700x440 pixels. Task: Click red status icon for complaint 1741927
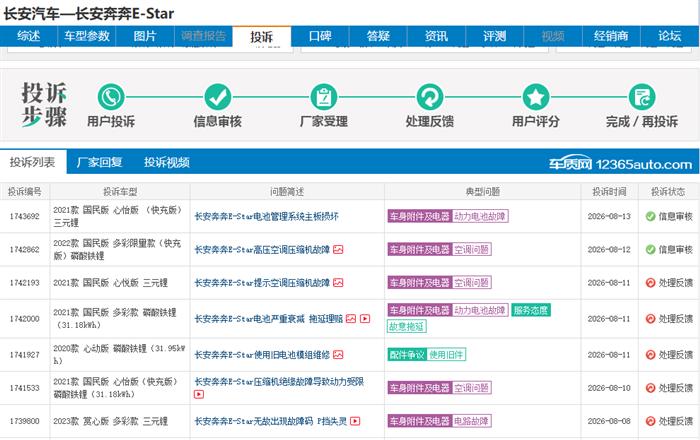[x=650, y=355]
